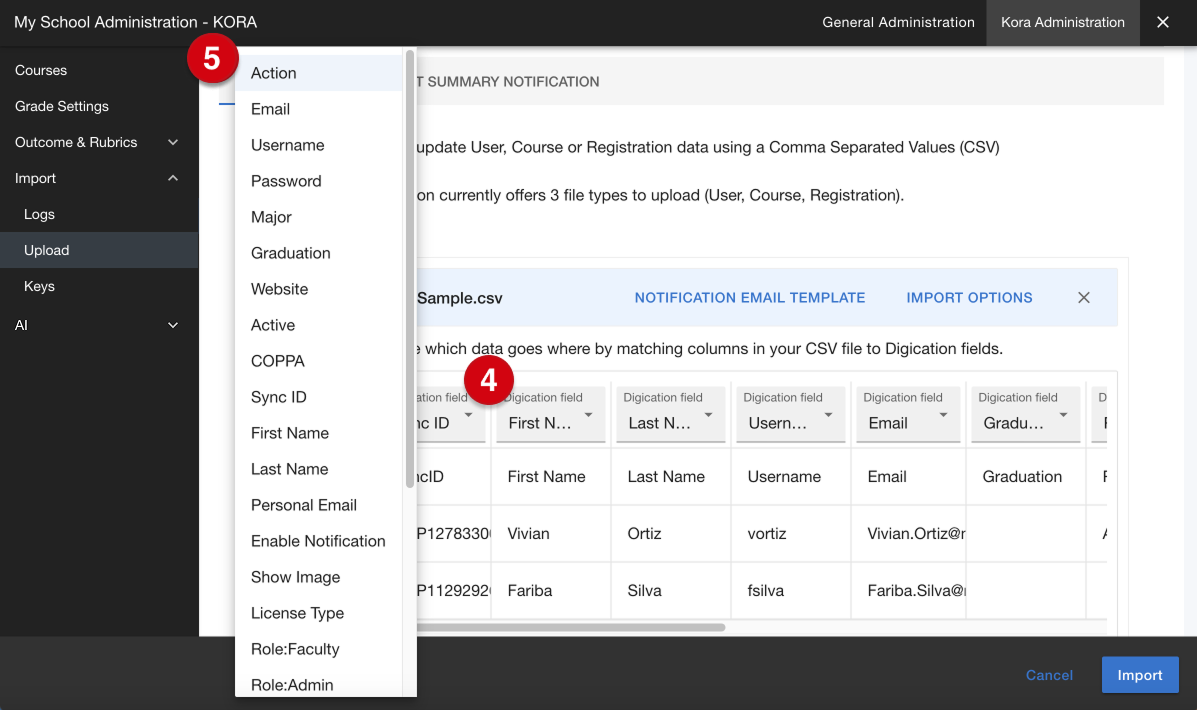Click the blue Import button

pyautogui.click(x=1140, y=675)
